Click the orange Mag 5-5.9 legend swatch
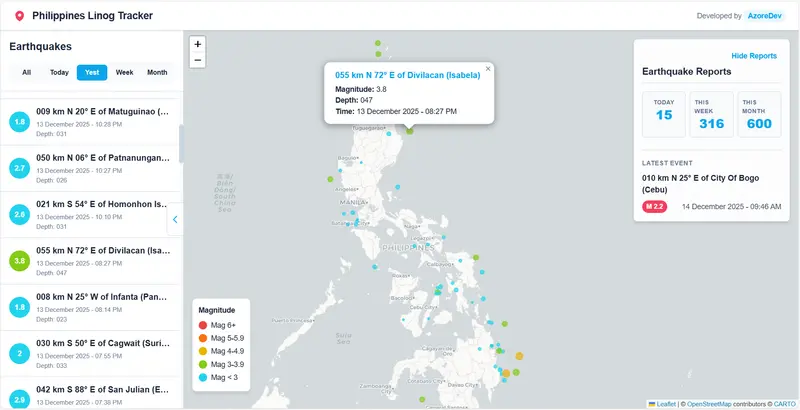Image resolution: width=800 pixels, height=410 pixels. pos(203,338)
